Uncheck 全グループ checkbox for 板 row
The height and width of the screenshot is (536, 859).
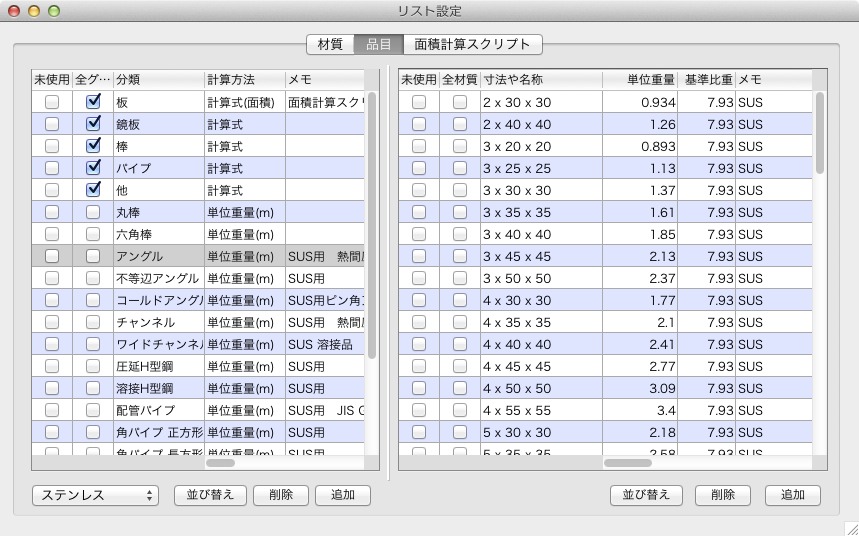(93, 102)
